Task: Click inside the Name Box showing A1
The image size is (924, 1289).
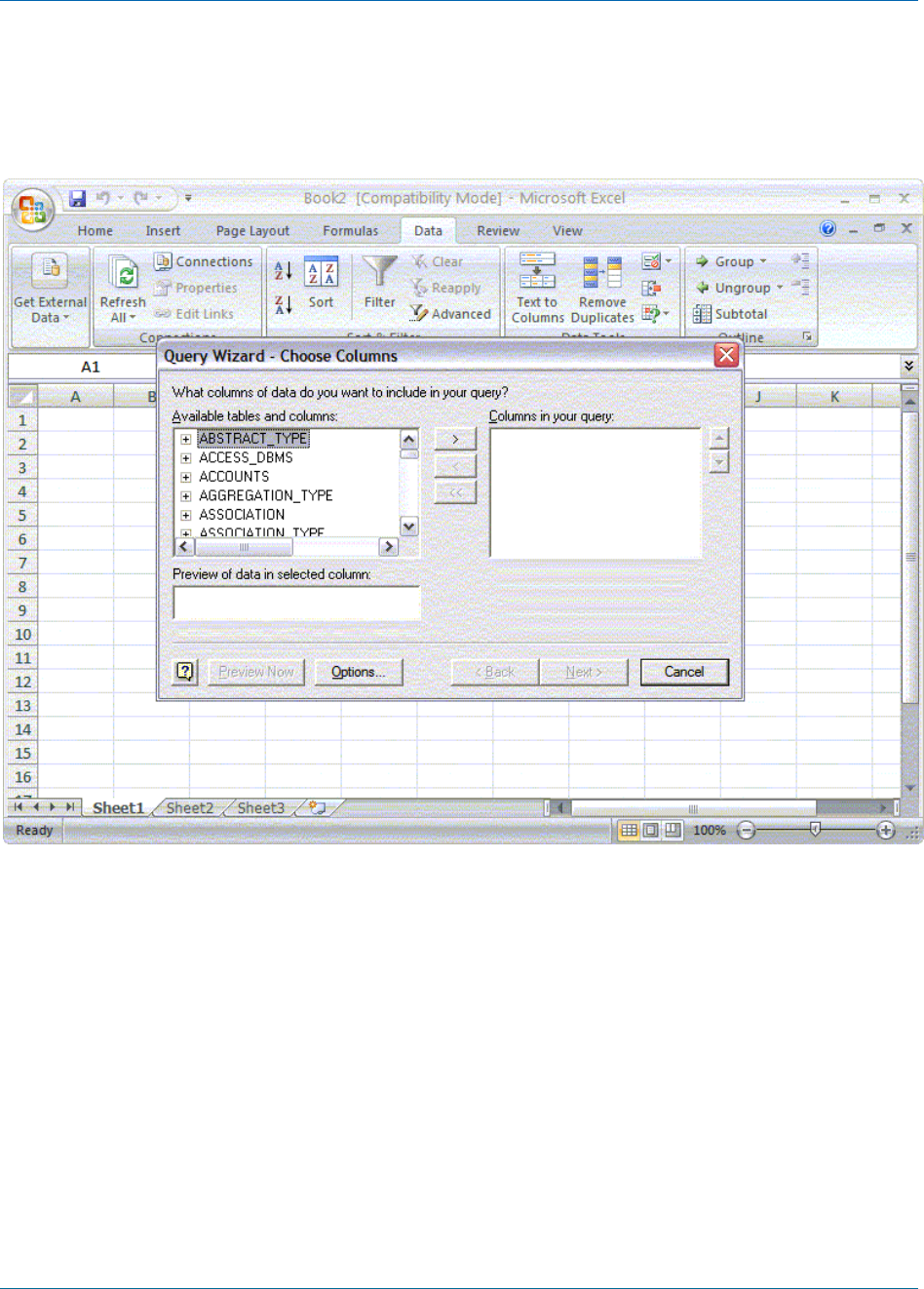Action: pos(90,367)
